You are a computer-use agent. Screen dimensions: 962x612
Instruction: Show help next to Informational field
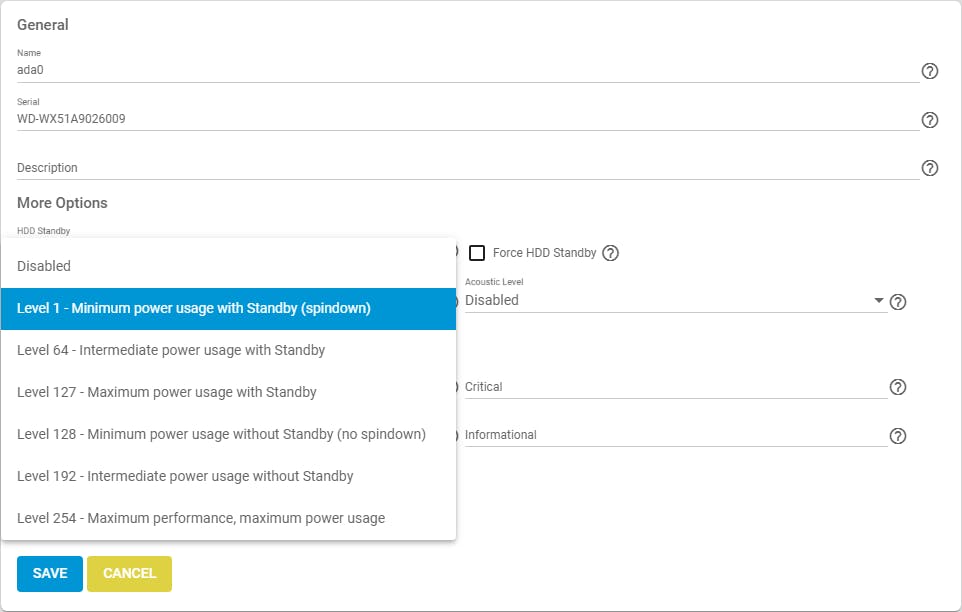pos(898,436)
